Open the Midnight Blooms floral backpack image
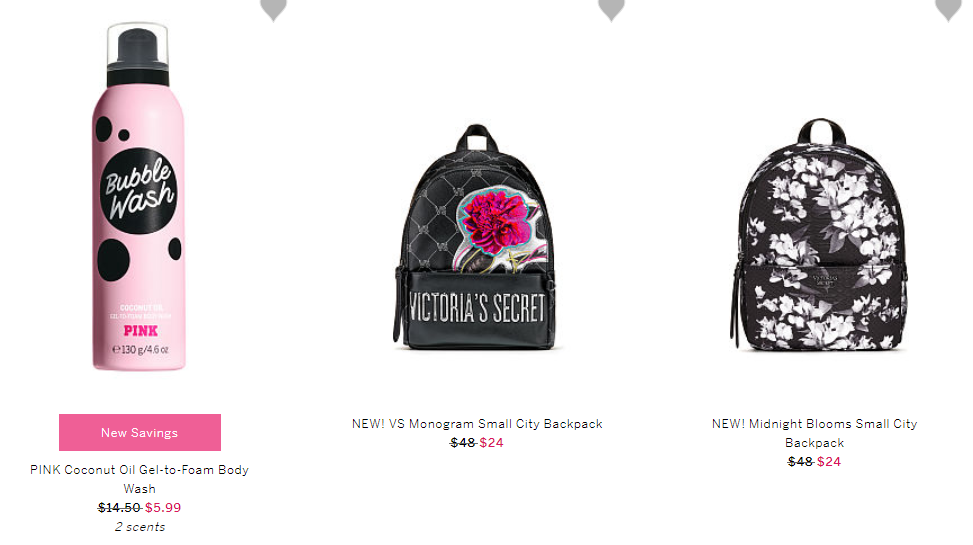The image size is (973, 545). coord(818,234)
